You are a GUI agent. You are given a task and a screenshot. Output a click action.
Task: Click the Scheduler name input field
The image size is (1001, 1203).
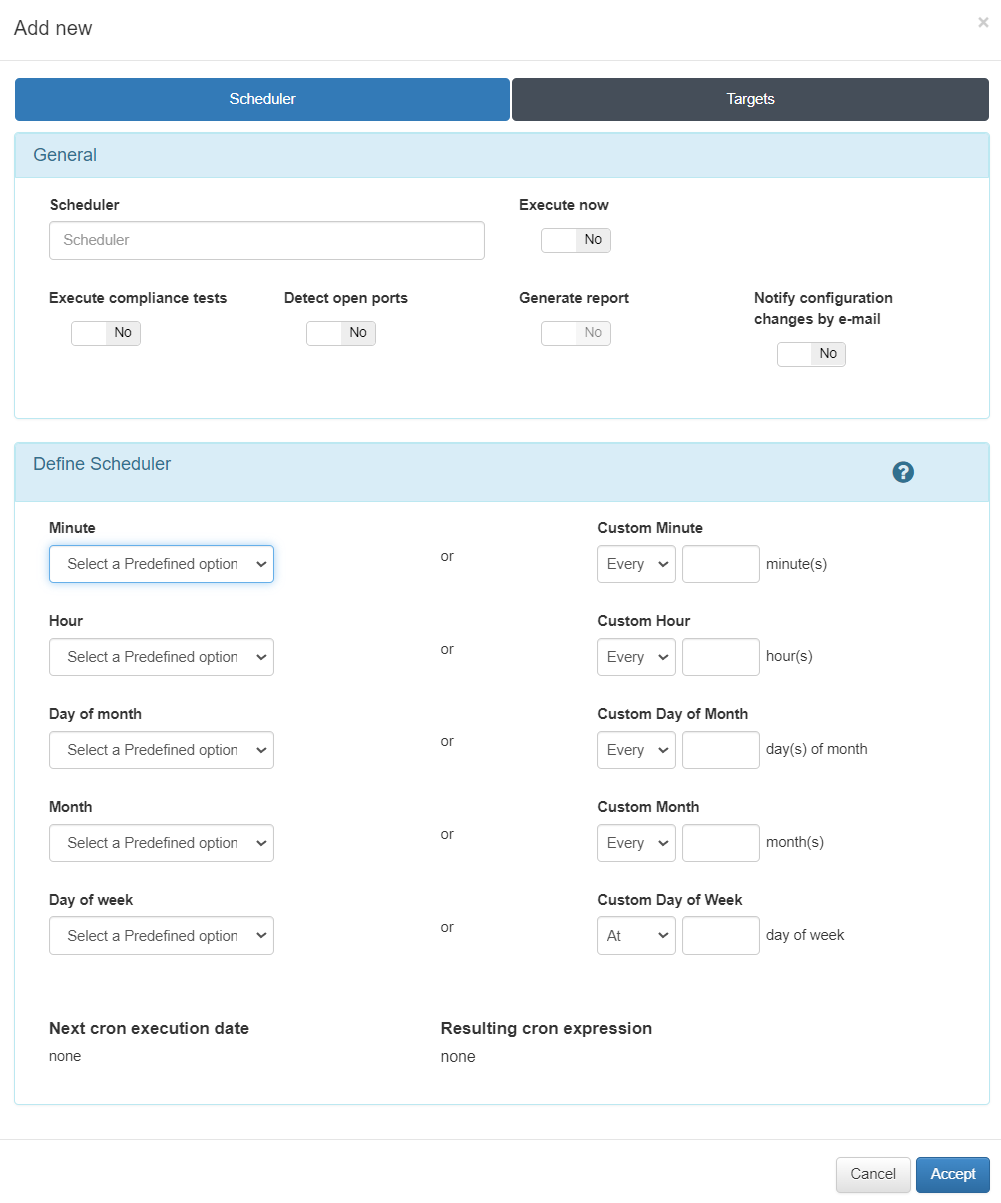pyautogui.click(x=267, y=240)
